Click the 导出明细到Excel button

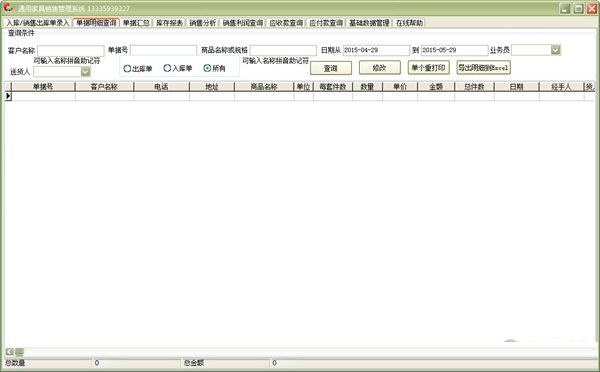click(483, 68)
